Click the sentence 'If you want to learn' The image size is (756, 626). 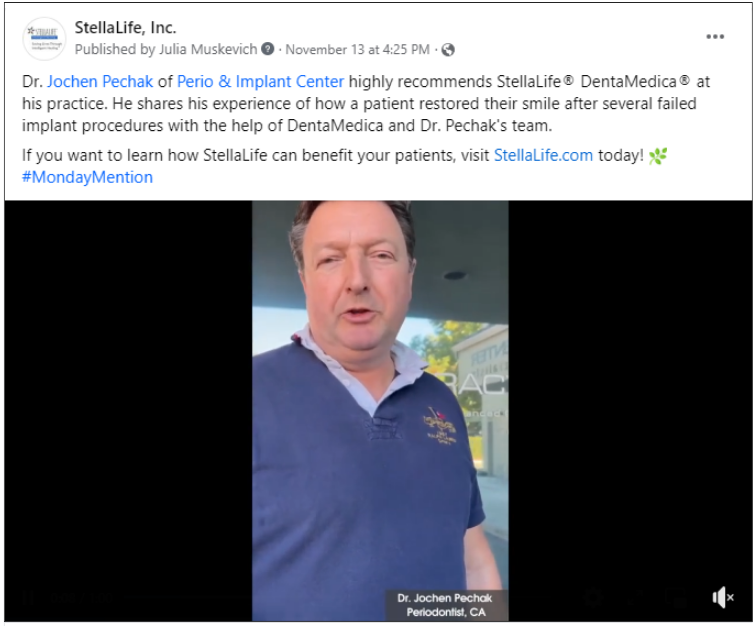(x=333, y=155)
